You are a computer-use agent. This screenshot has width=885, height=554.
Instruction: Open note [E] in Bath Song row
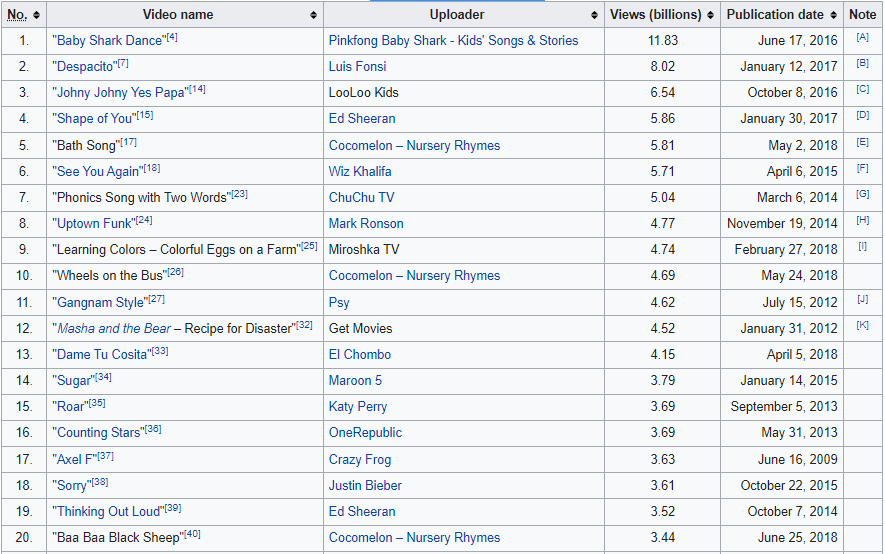[x=862, y=142]
